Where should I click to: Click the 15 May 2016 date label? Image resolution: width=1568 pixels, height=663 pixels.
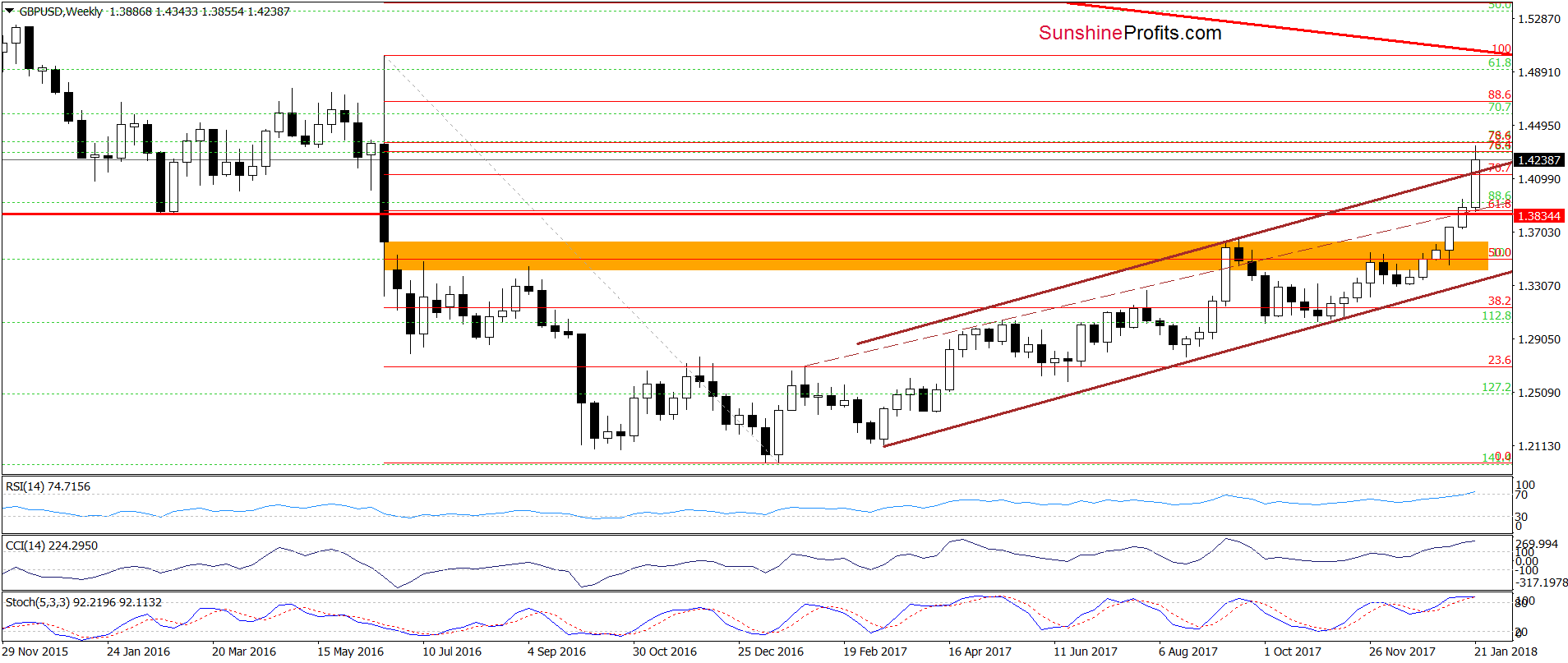pos(350,651)
